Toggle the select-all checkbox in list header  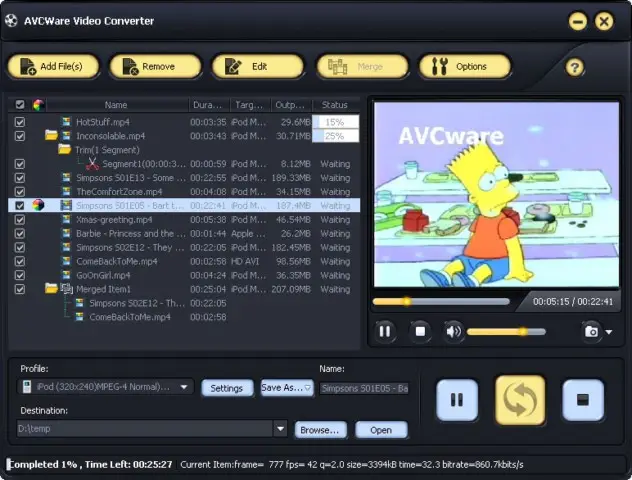pyautogui.click(x=20, y=105)
